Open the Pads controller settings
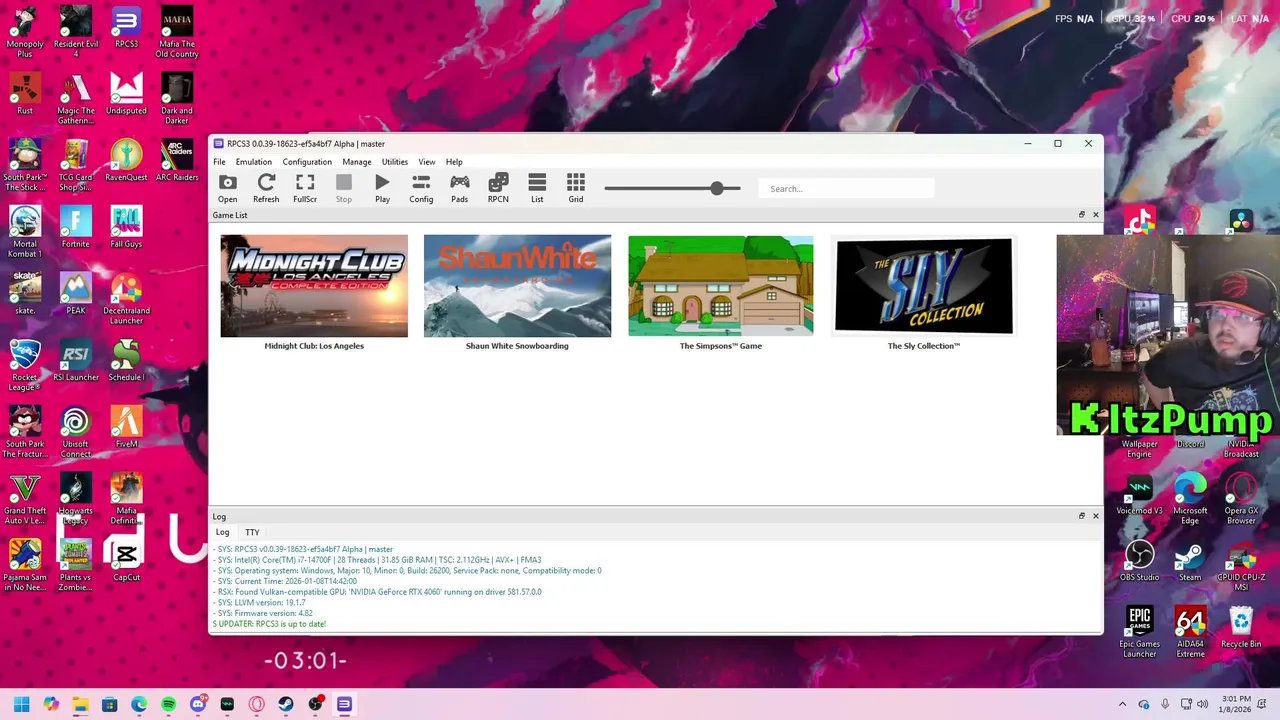This screenshot has height=720, width=1280. tap(459, 187)
